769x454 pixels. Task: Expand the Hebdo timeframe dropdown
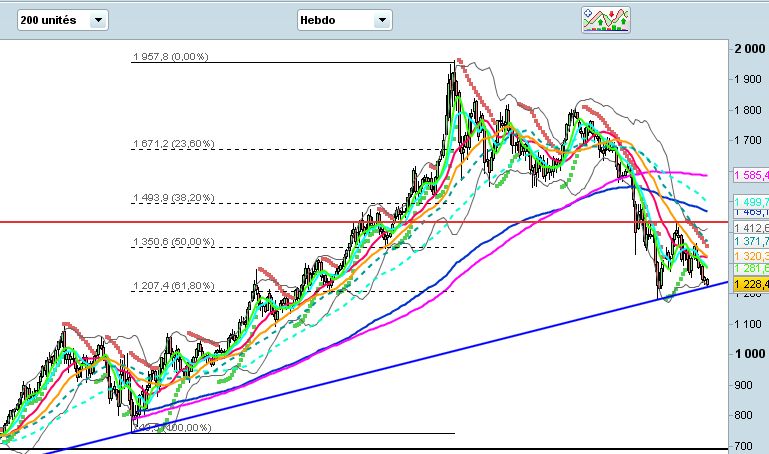(344, 20)
